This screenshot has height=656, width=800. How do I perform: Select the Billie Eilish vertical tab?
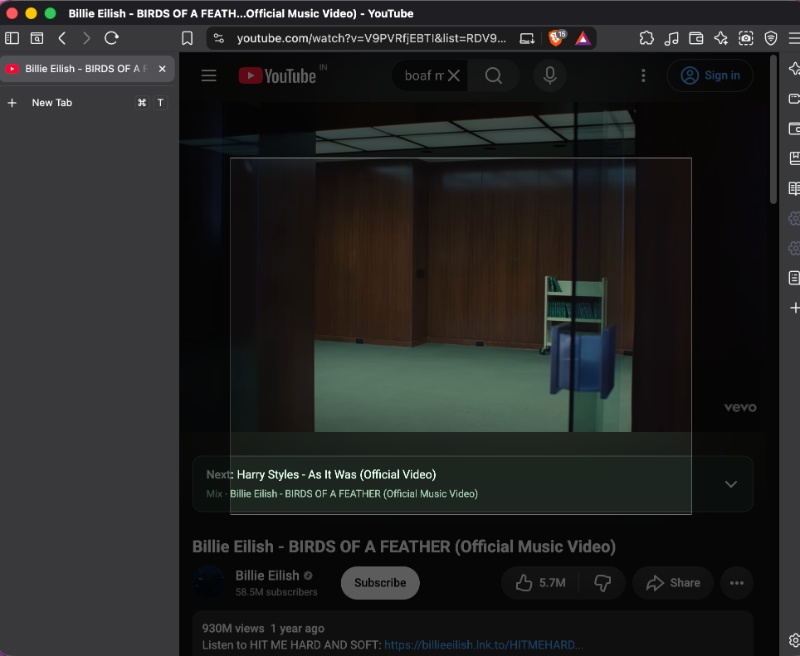tap(87, 69)
